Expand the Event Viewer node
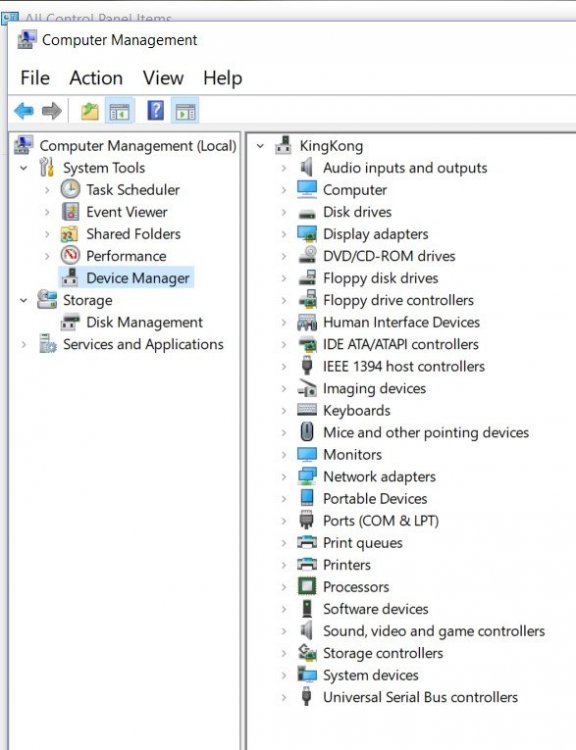Image resolution: width=576 pixels, height=750 pixels. pyautogui.click(x=47, y=212)
